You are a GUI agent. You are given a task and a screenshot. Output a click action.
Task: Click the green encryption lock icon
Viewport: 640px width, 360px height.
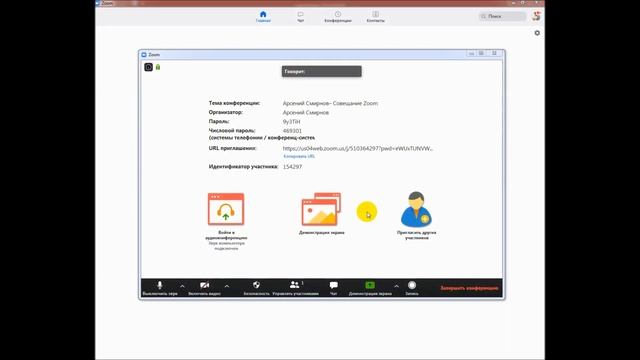click(x=158, y=67)
